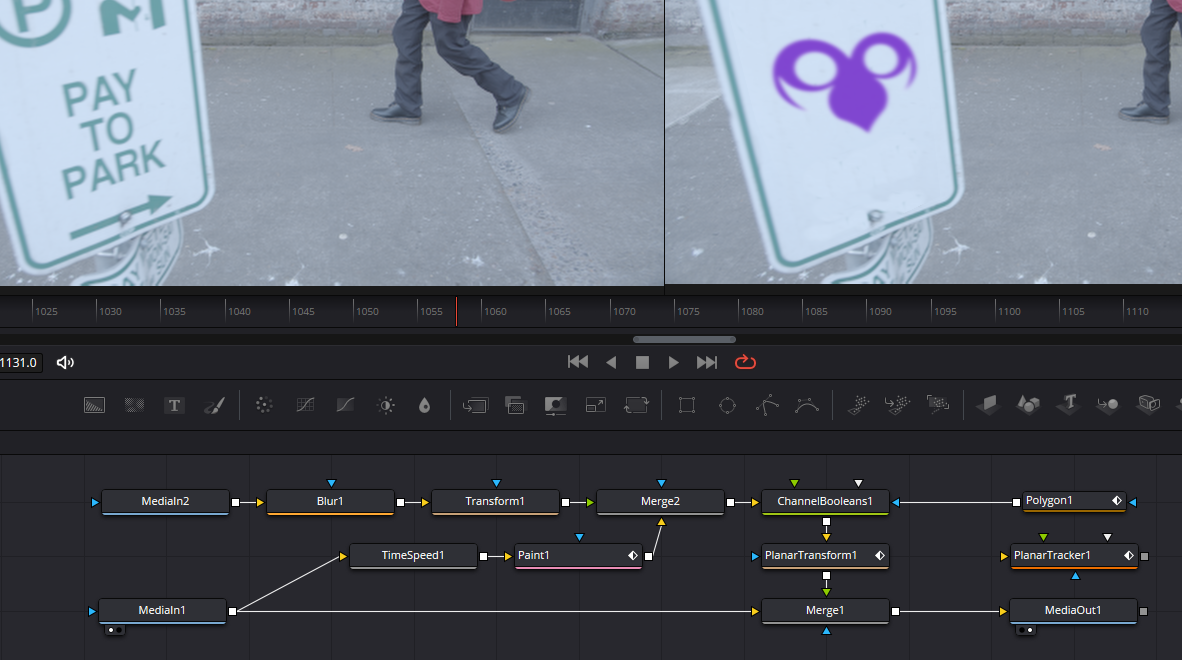This screenshot has width=1182, height=660.
Task: Add a Background node from toolbar
Action: (x=94, y=405)
